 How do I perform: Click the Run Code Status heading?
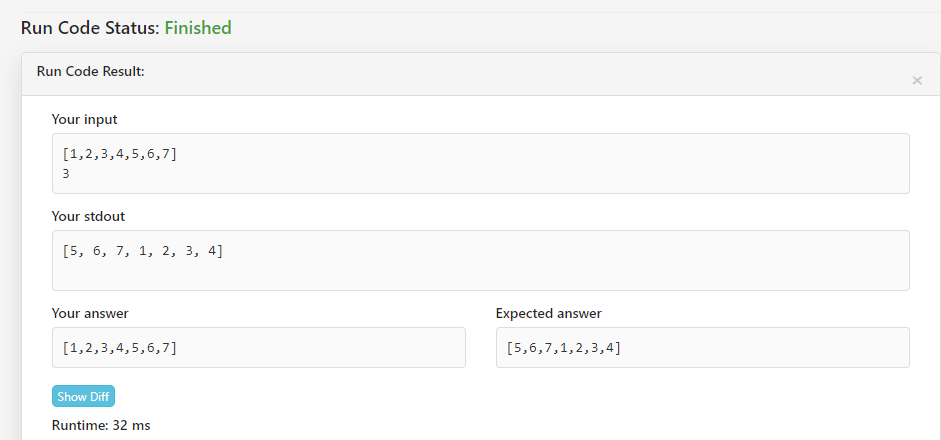(126, 28)
